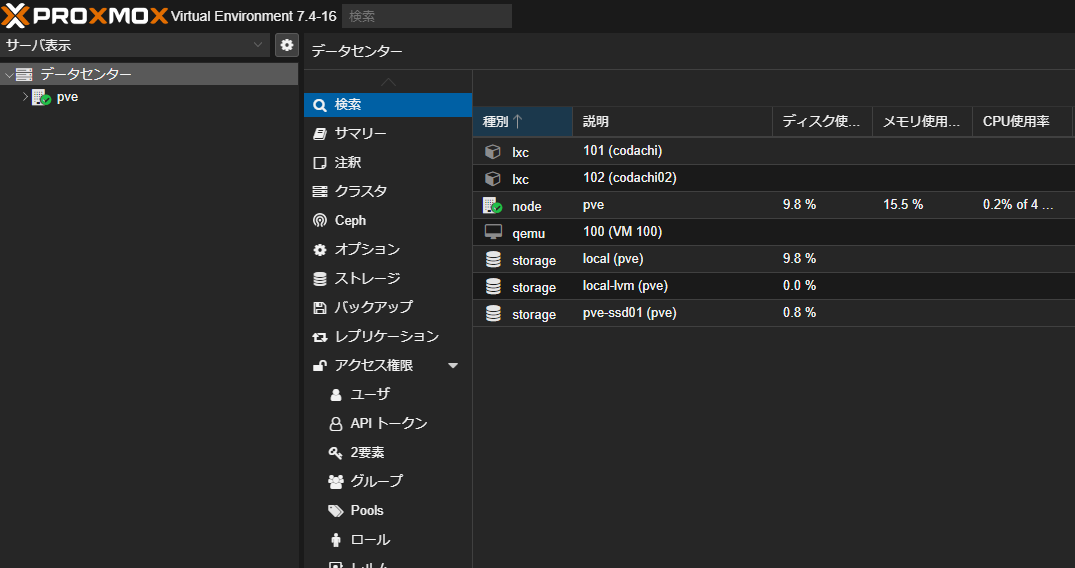The width and height of the screenshot is (1075, 568).
Task: Click the database icon beside ストレージ
Action: click(x=319, y=279)
